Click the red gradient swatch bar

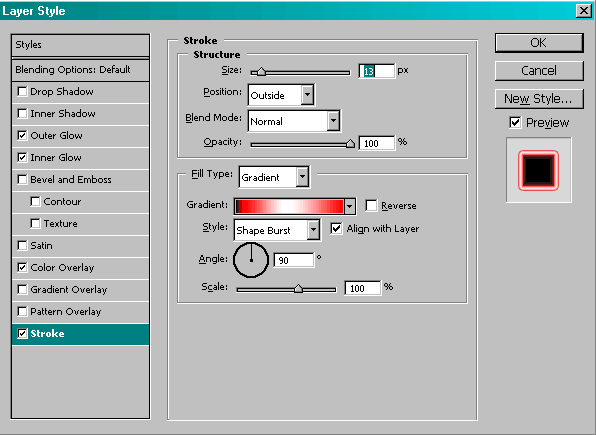(290, 206)
